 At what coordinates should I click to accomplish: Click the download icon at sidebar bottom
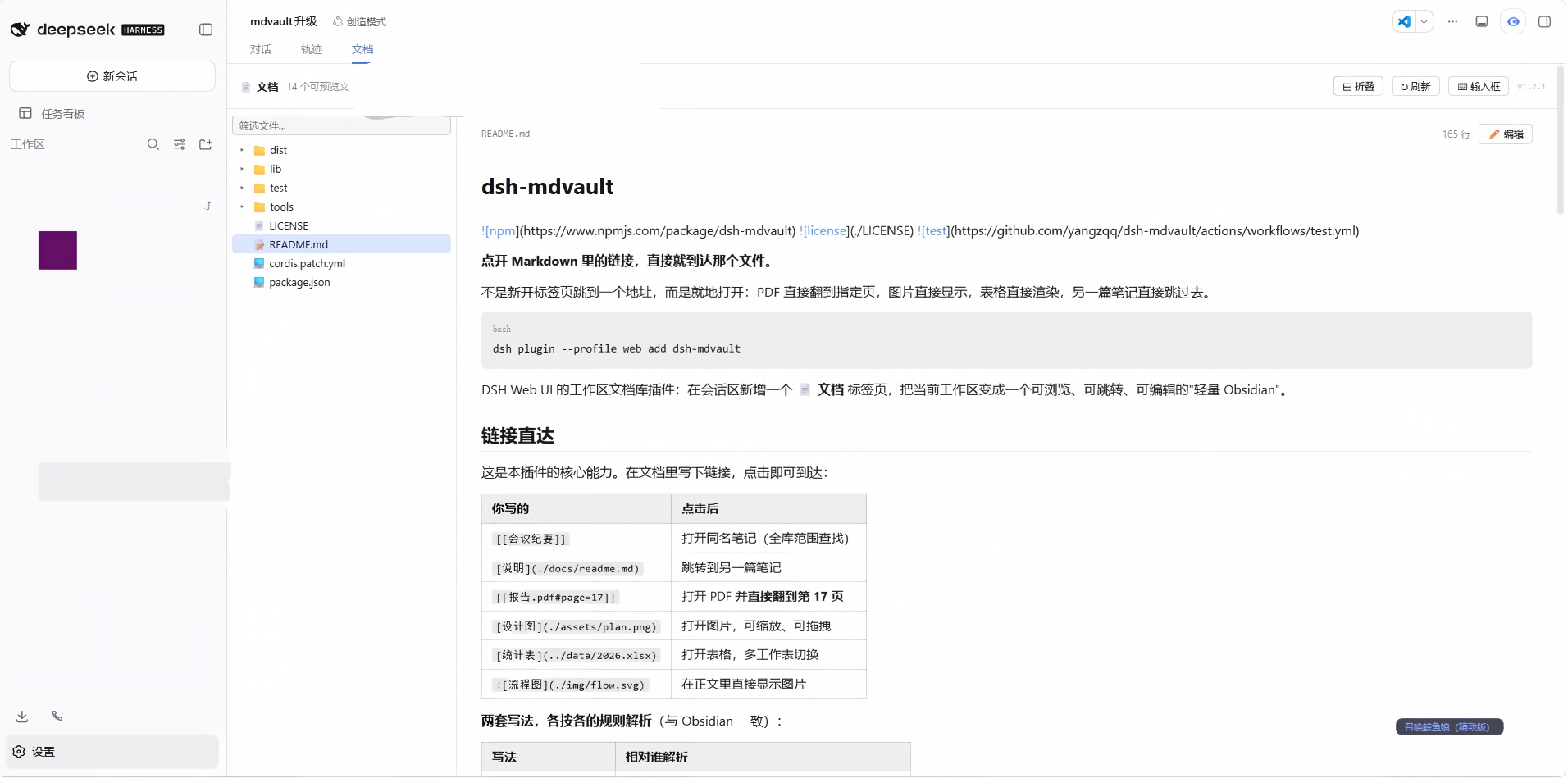(x=22, y=717)
